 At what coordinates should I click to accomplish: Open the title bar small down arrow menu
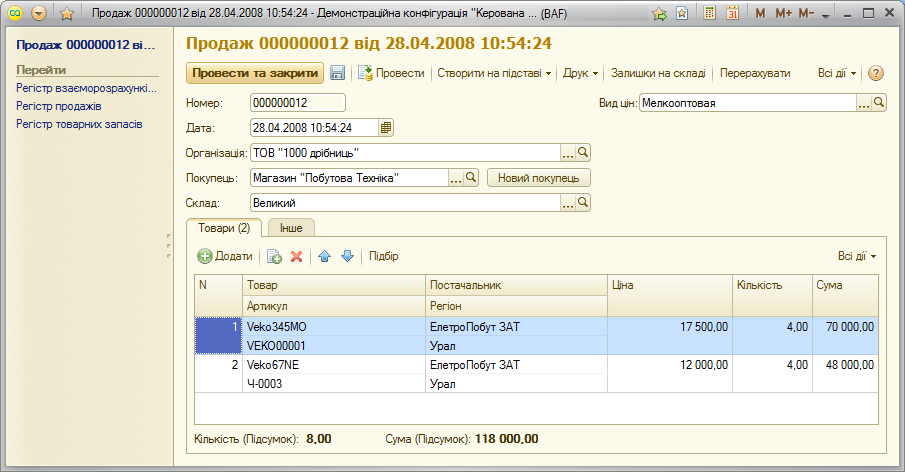coord(826,15)
